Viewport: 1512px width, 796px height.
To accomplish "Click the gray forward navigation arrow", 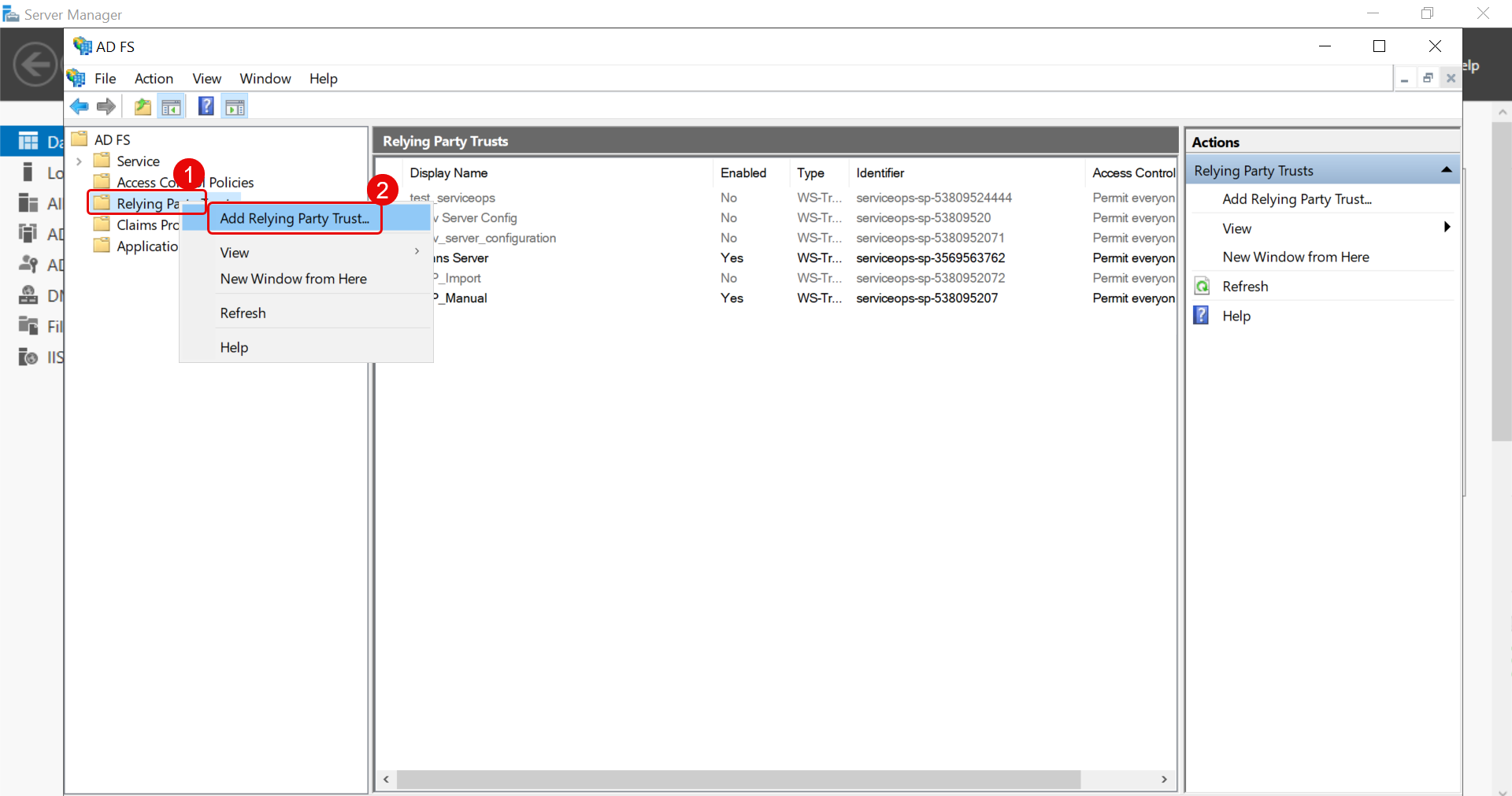I will (x=106, y=106).
